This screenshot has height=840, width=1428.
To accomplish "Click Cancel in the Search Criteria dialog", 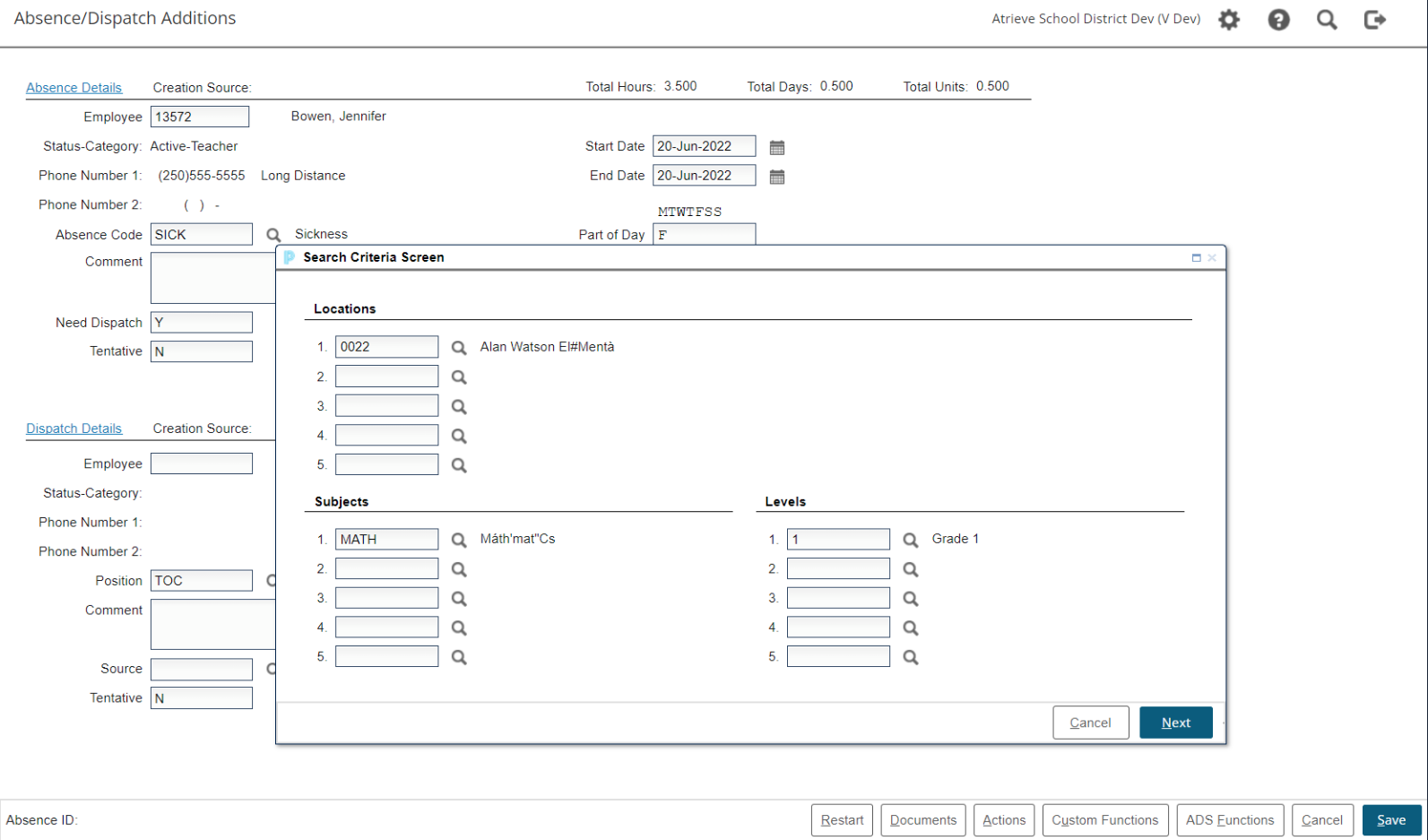I will tap(1090, 723).
